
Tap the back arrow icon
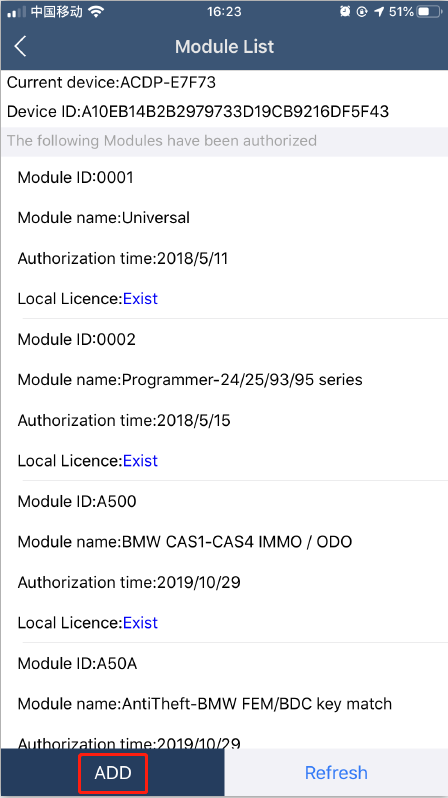[x=20, y=46]
